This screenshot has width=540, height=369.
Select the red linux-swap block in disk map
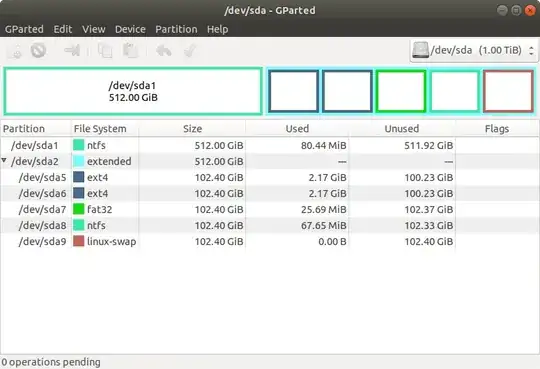(508, 91)
